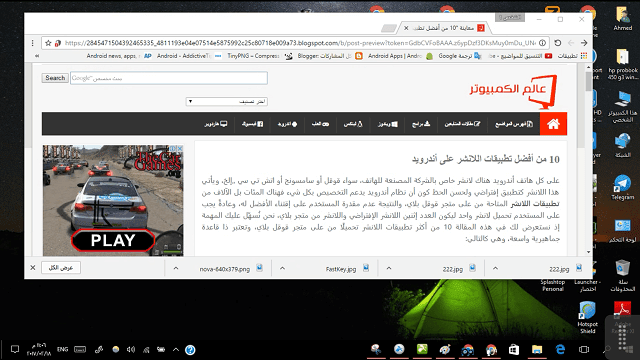Image resolution: width=640 pixels, height=360 pixels.
Task: Close the car game ad with the X
Action: (180, 149)
